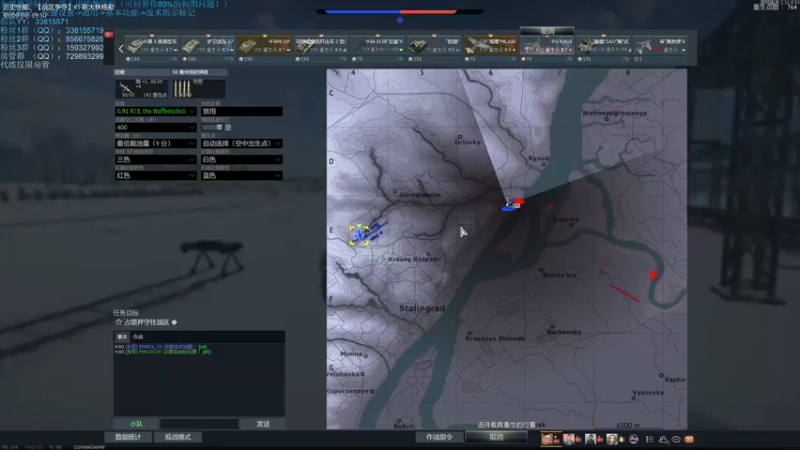Open the orange mail inbox icon
The width and height of the screenshot is (800, 450).
point(689,439)
